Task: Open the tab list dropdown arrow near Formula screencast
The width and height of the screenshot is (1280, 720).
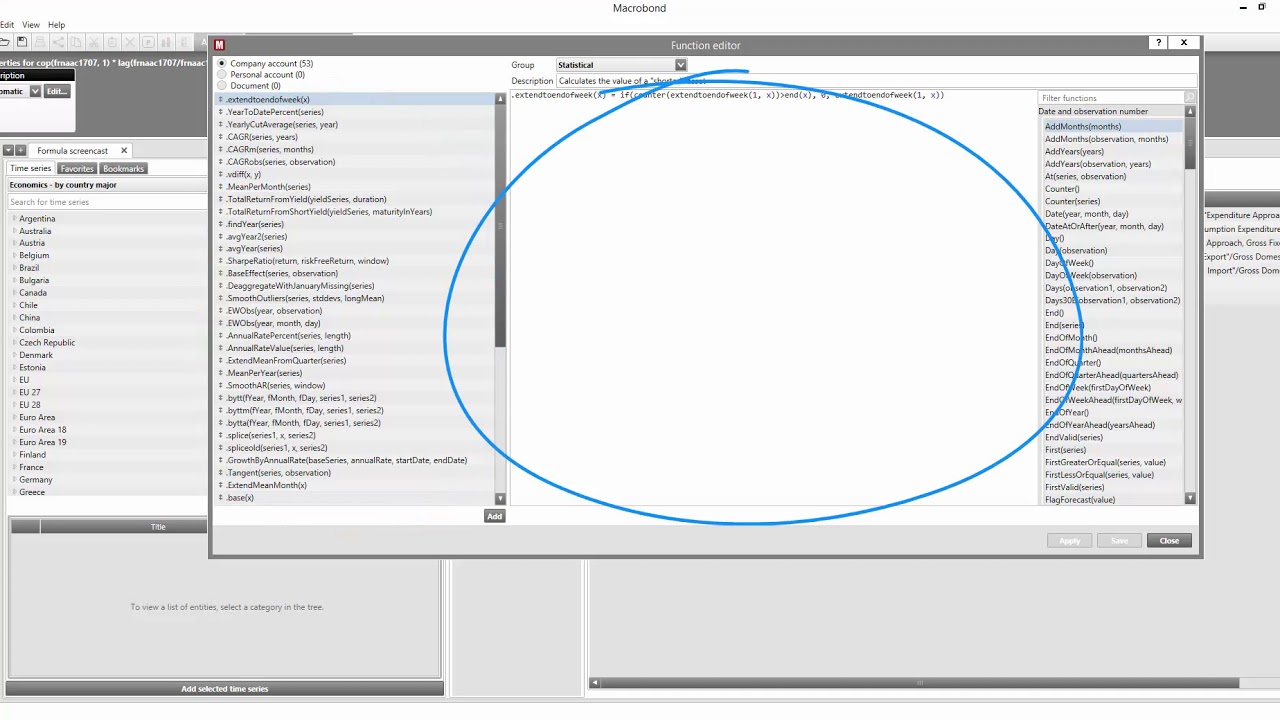Action: [7, 150]
